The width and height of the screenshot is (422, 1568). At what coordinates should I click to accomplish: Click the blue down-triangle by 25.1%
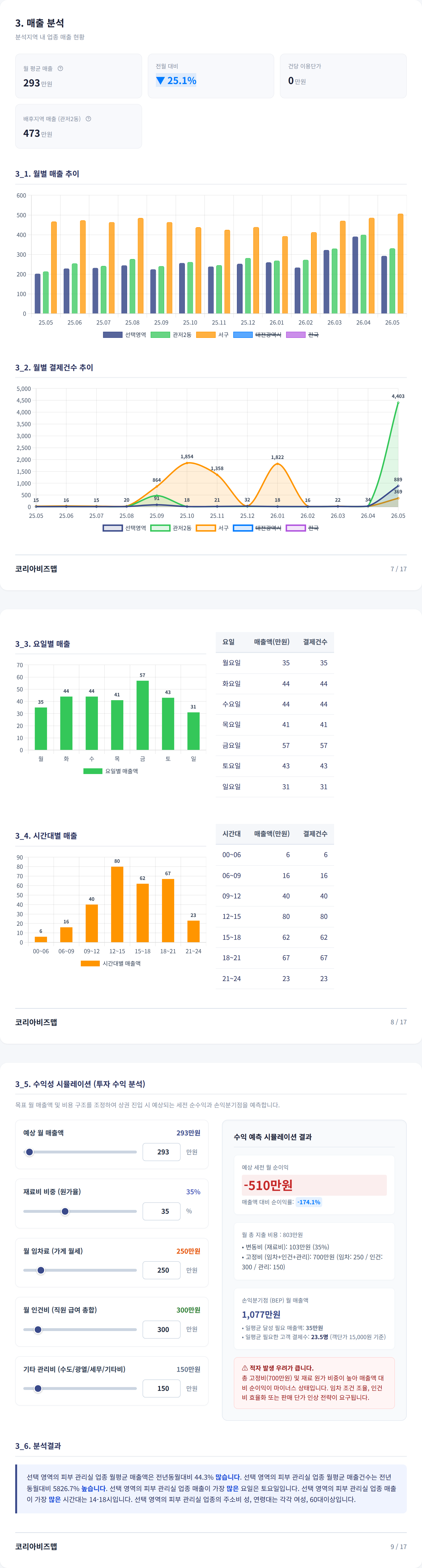click(x=160, y=80)
